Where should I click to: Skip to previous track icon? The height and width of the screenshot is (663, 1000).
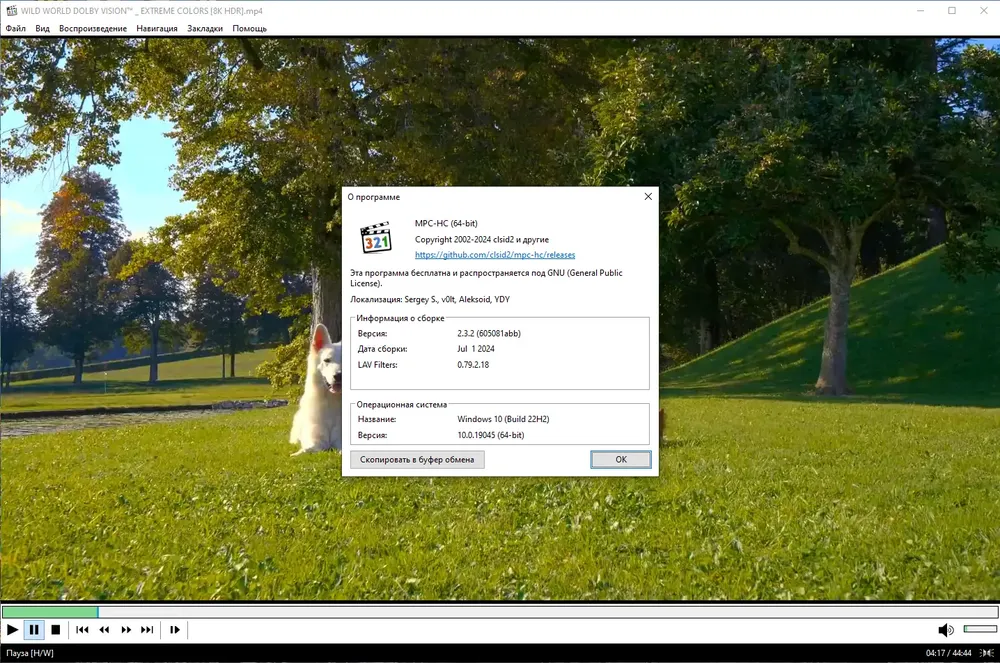pyautogui.click(x=82, y=630)
